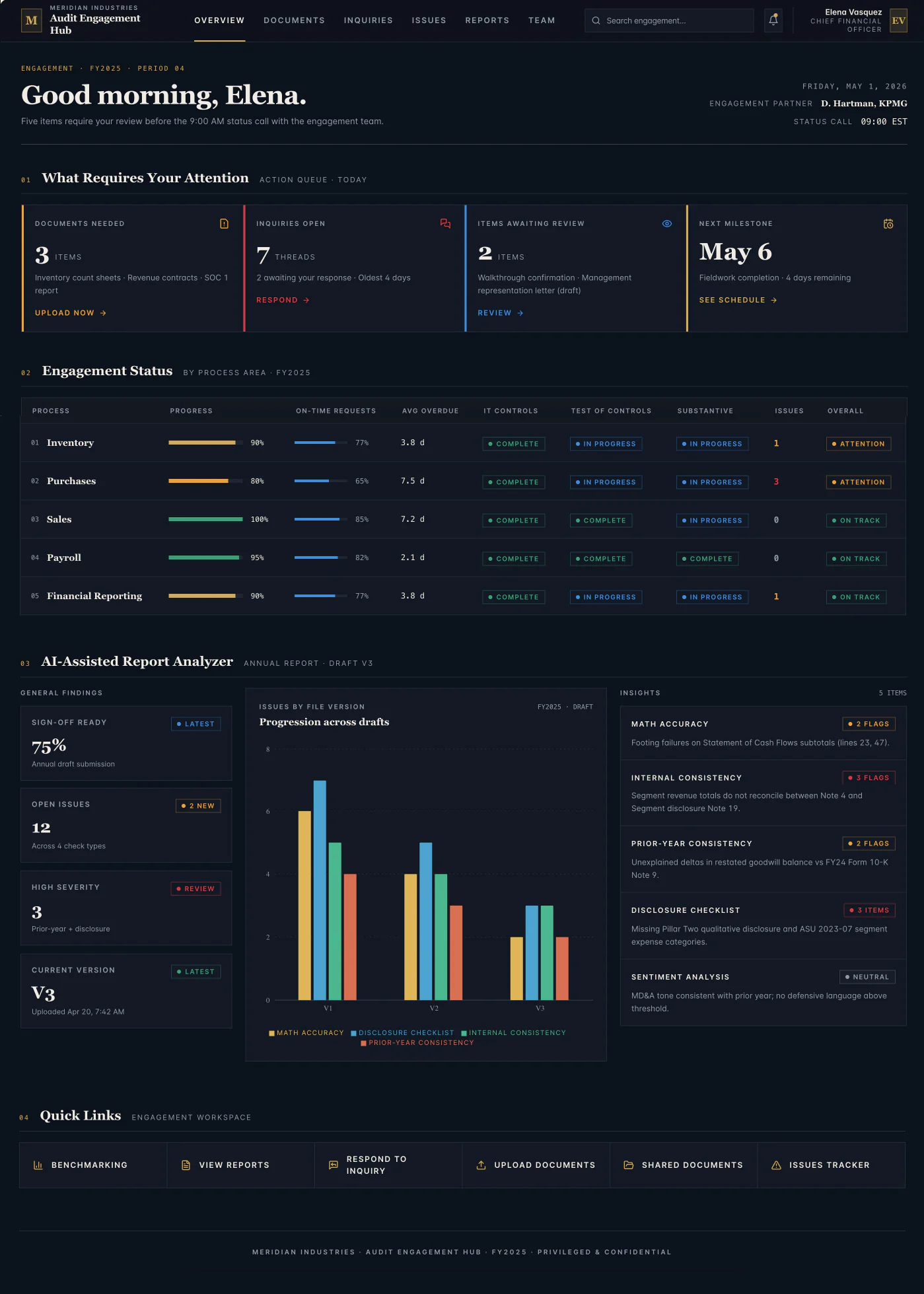Open the Shared Documents quick link
The height and width of the screenshot is (1294, 924).
[x=684, y=1165]
